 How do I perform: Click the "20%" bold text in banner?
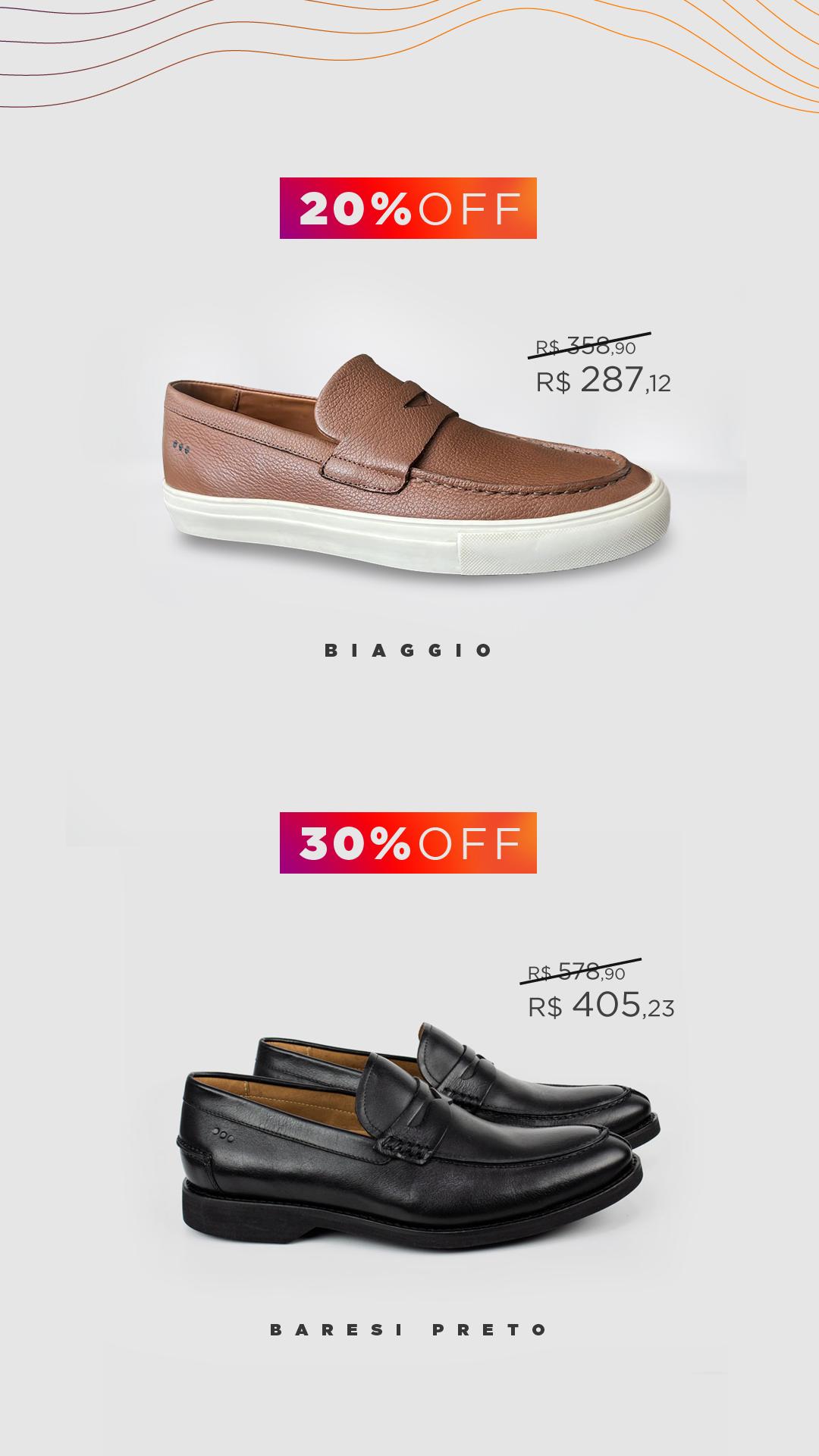pos(355,209)
